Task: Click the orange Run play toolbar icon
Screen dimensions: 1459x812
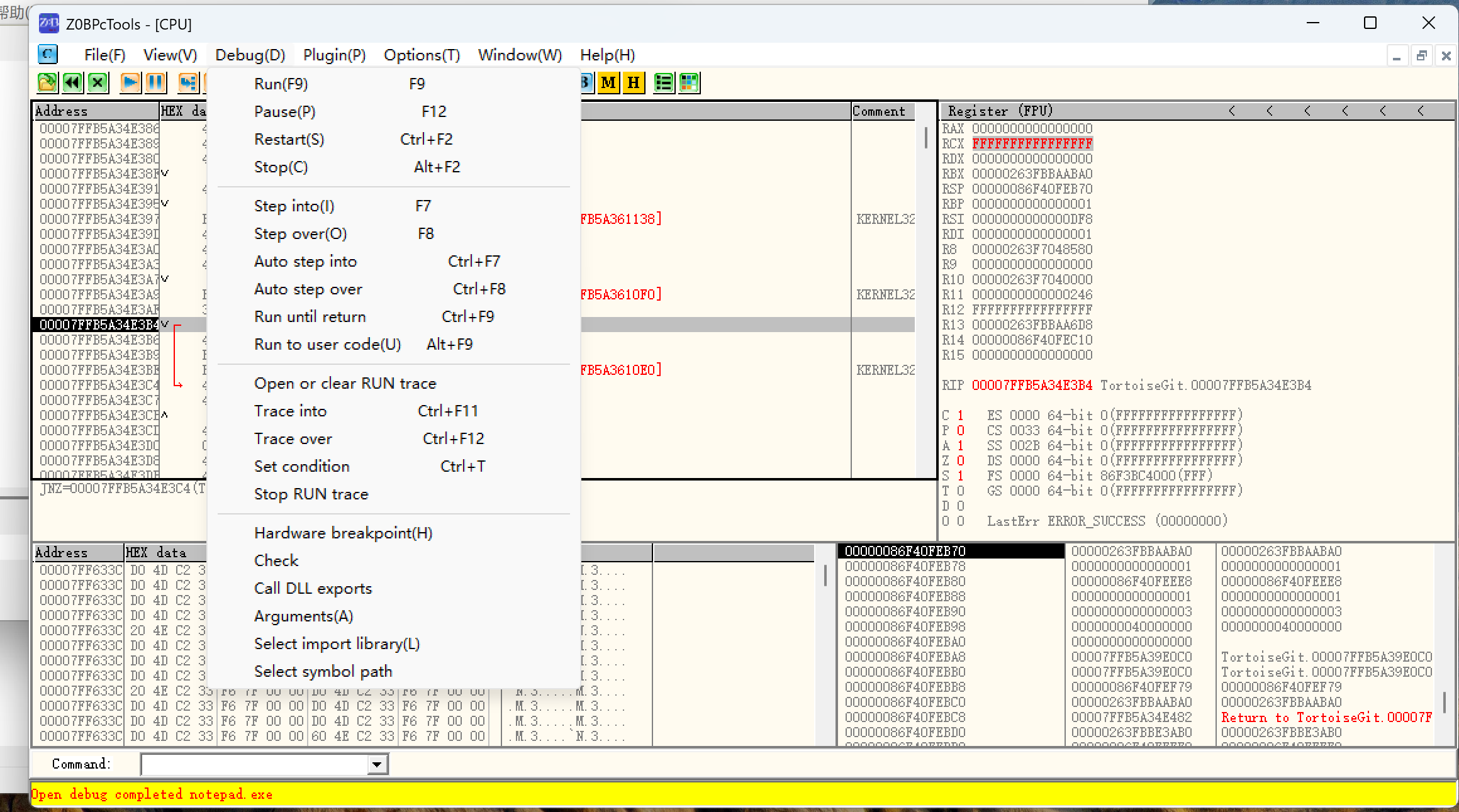Action: coord(130,82)
